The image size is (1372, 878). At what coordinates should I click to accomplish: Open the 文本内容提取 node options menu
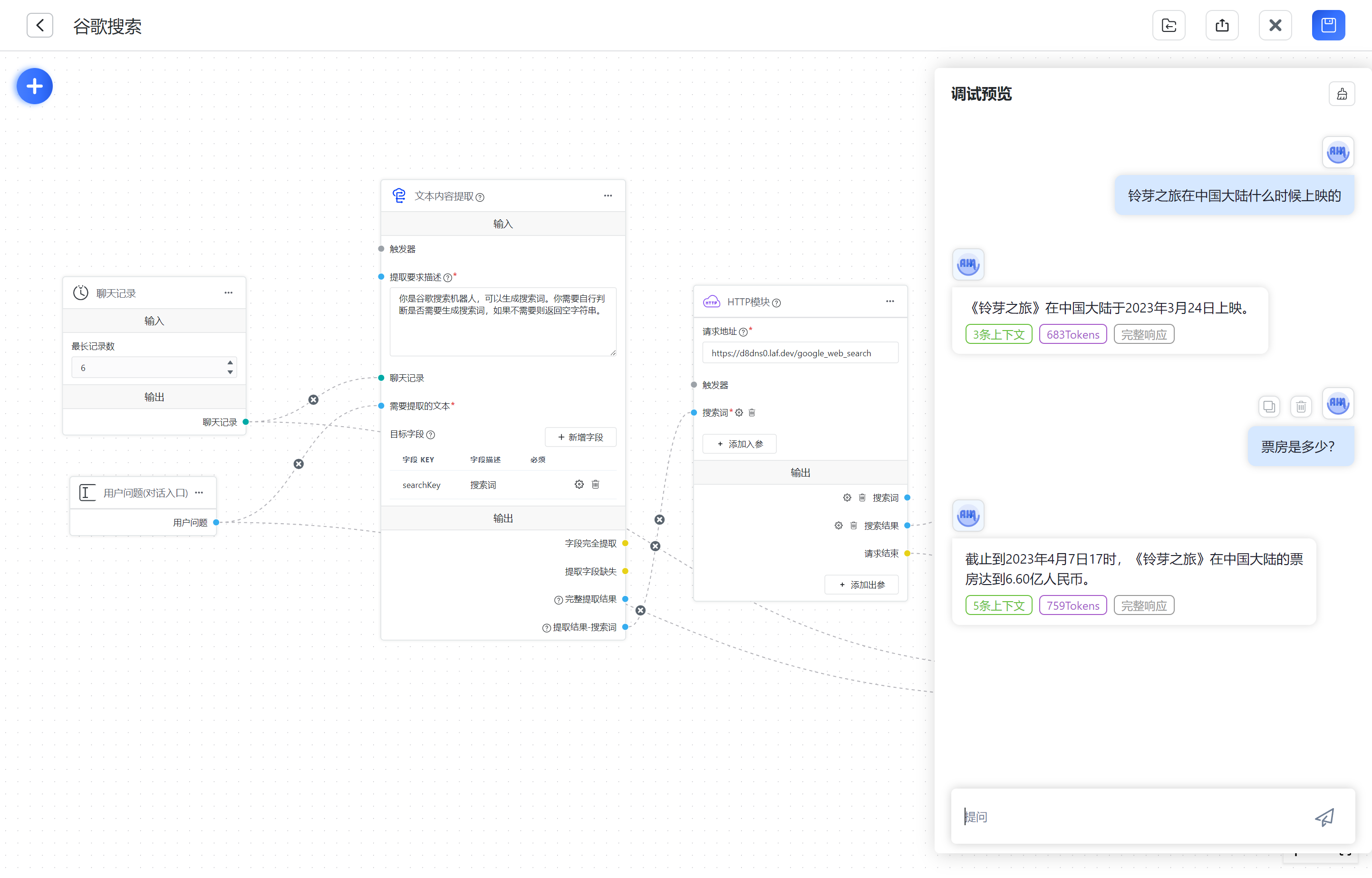[x=608, y=195]
